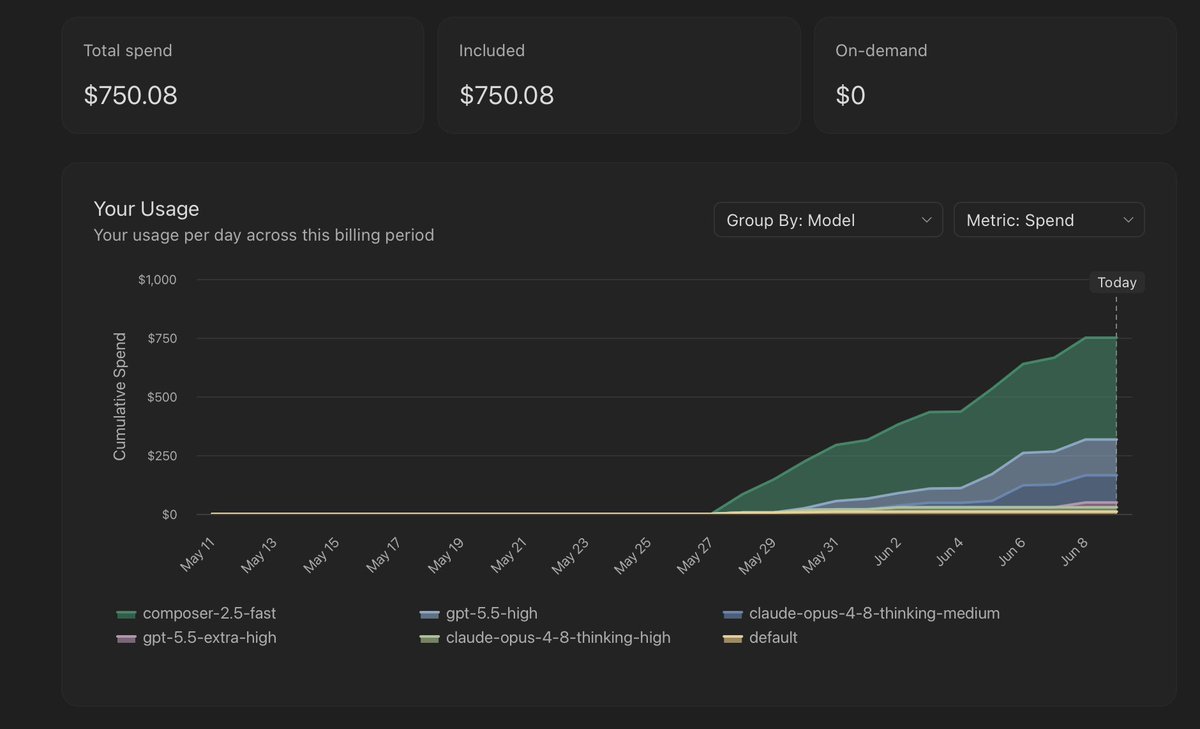
Task: Click the Total spend card
Action: [x=243, y=75]
